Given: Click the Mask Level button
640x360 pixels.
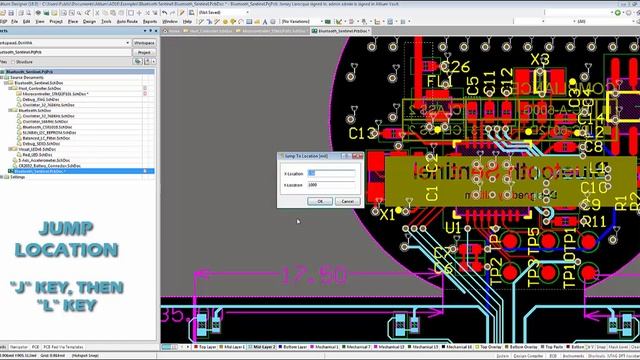Looking at the screenshot, I should coord(618,347).
